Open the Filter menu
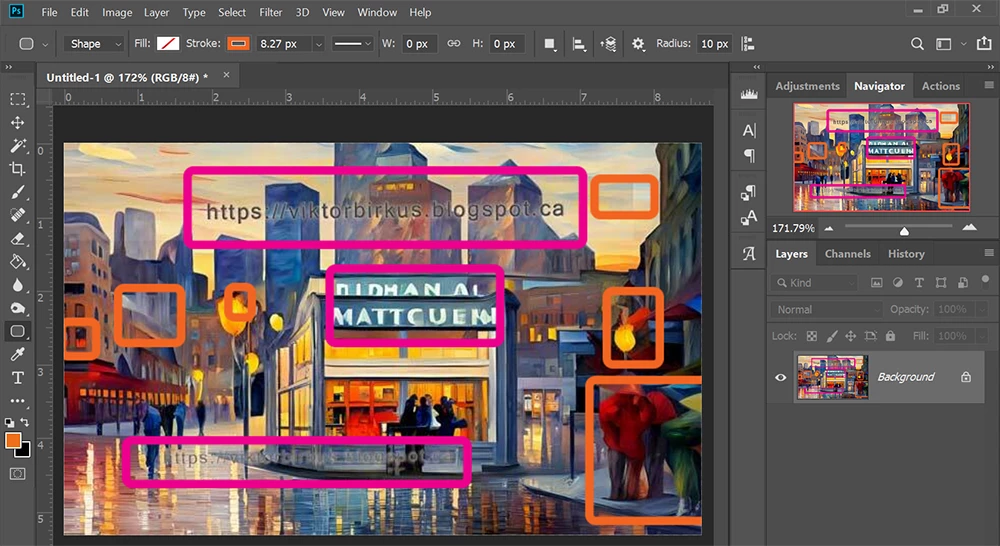This screenshot has width=1000, height=546. click(270, 13)
